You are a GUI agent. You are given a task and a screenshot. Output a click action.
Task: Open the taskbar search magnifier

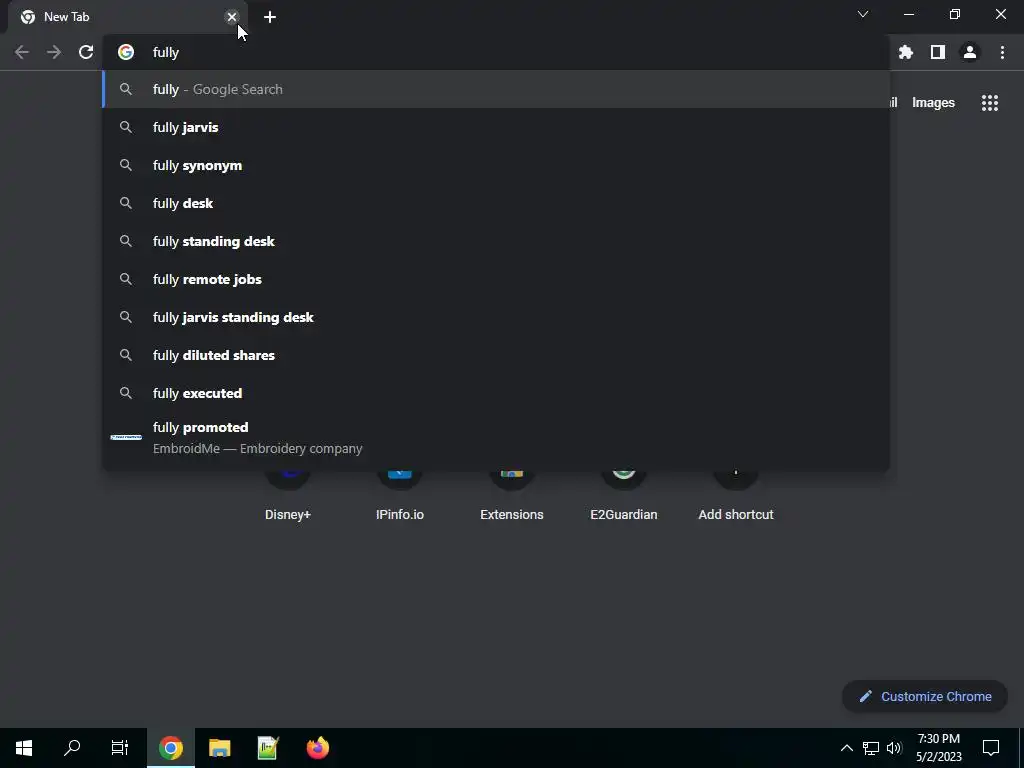click(x=72, y=748)
